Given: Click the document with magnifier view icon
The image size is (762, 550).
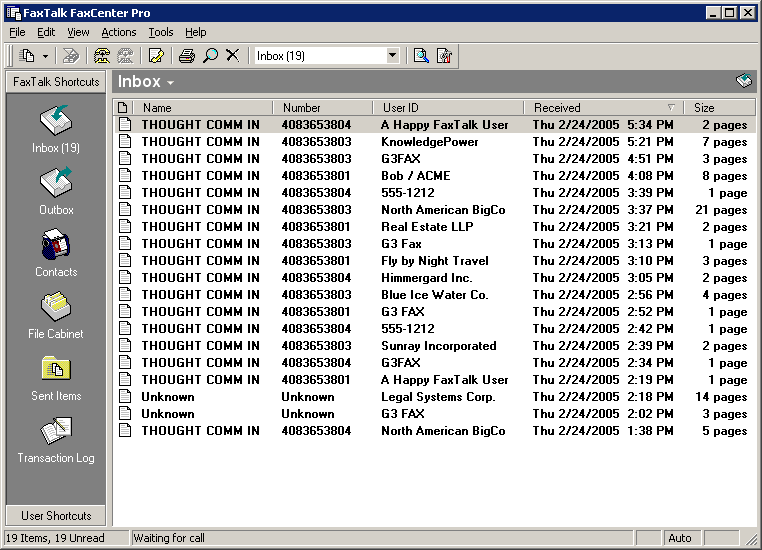Looking at the screenshot, I should [x=421, y=56].
